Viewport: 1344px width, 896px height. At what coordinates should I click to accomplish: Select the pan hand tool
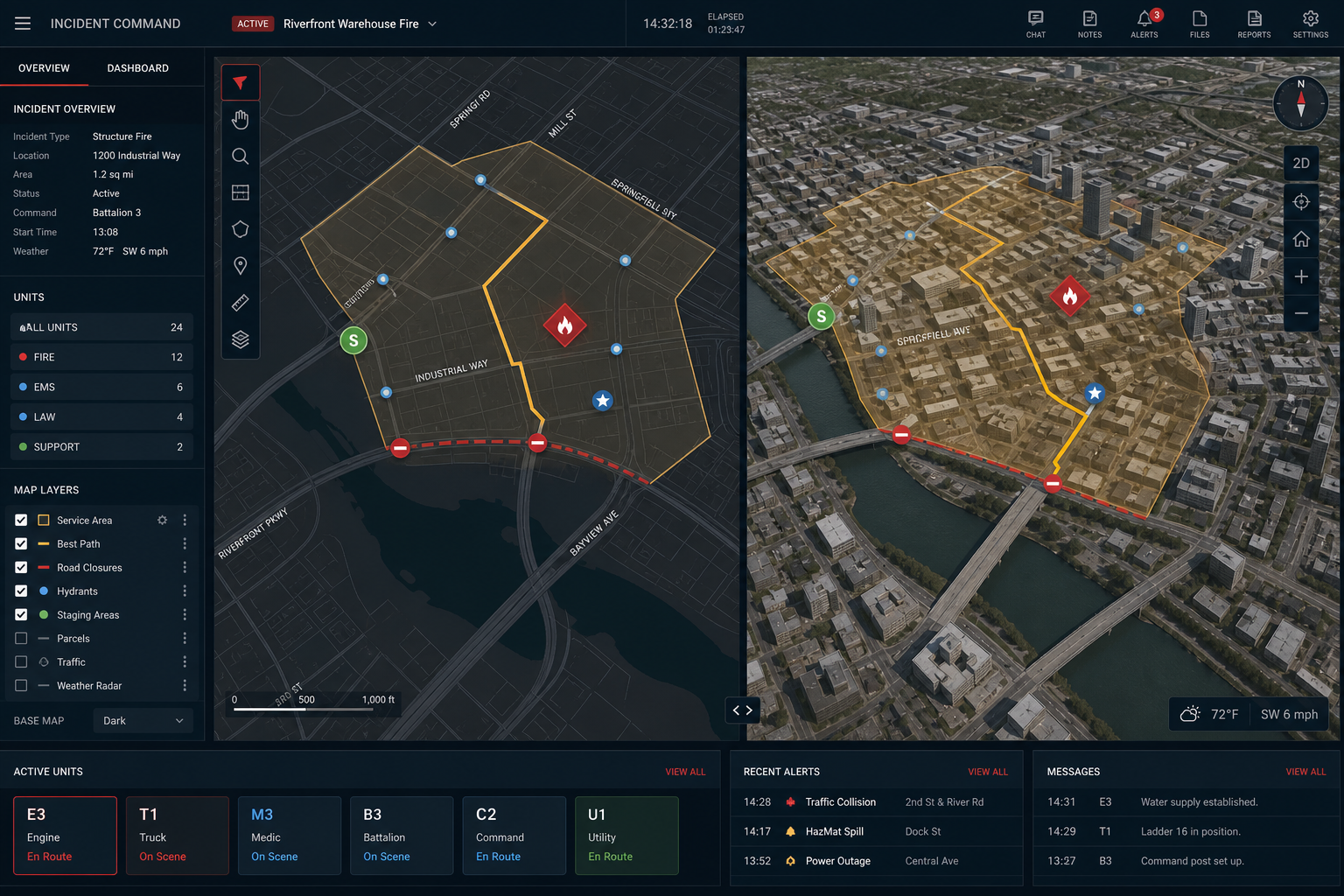click(x=241, y=119)
